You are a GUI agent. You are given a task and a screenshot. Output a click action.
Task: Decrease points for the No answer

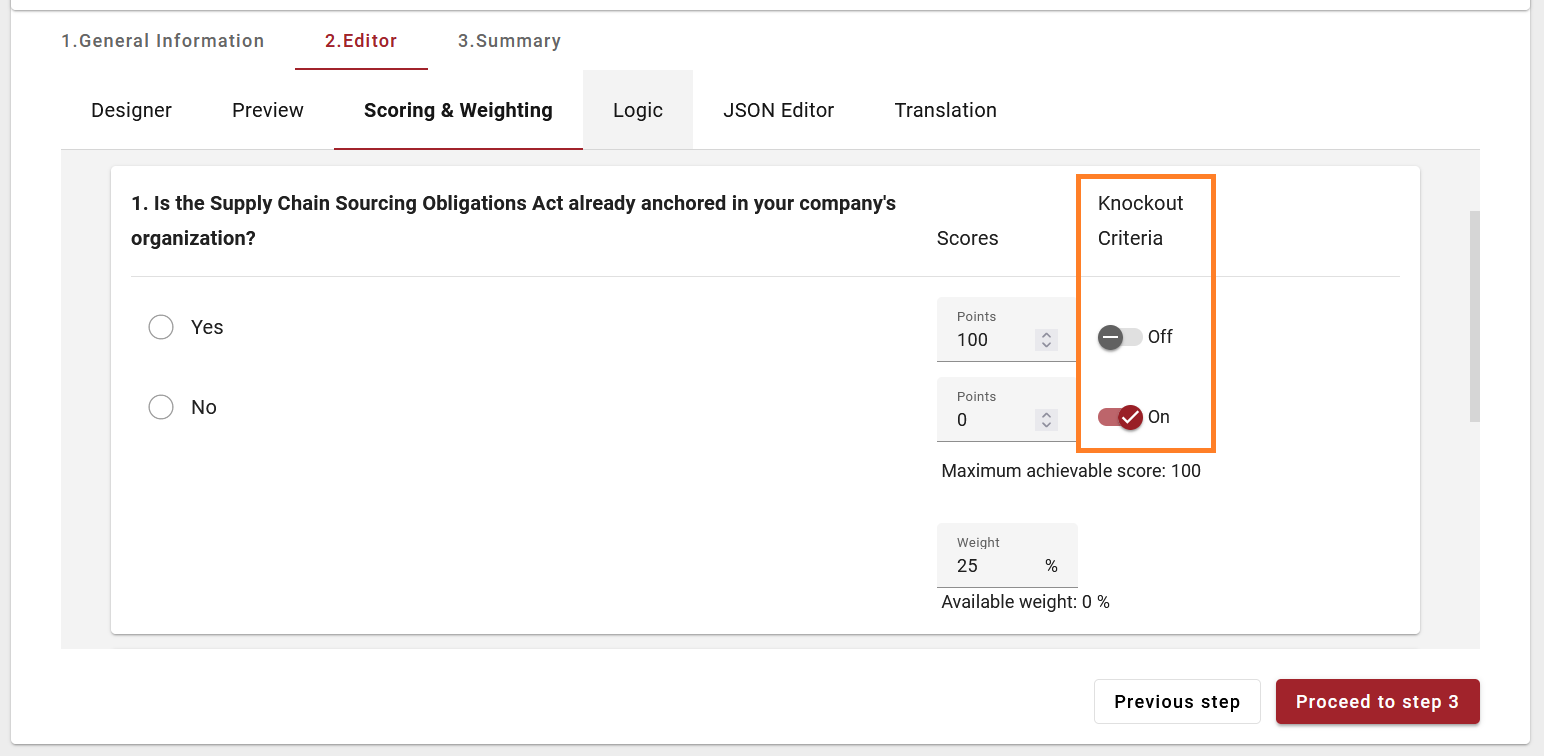click(x=1046, y=425)
